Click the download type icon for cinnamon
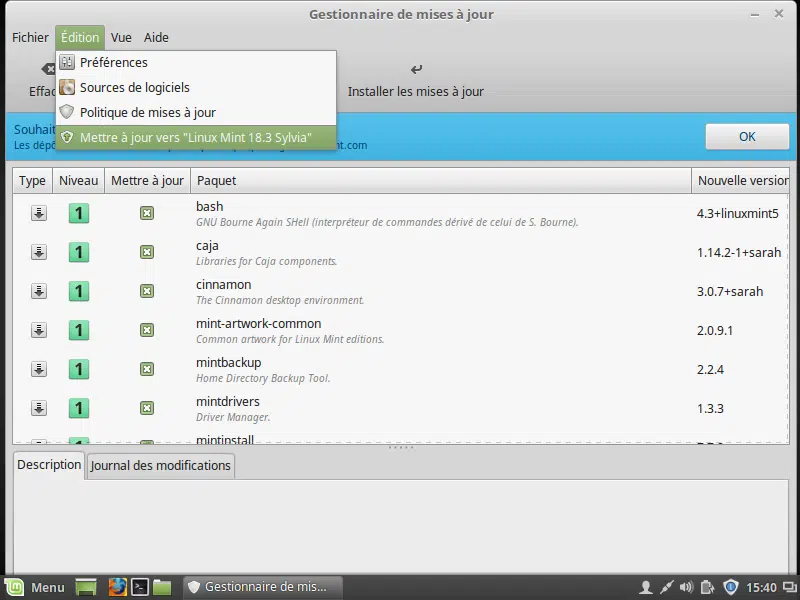Screen dimensions: 800x600 [x=39, y=291]
